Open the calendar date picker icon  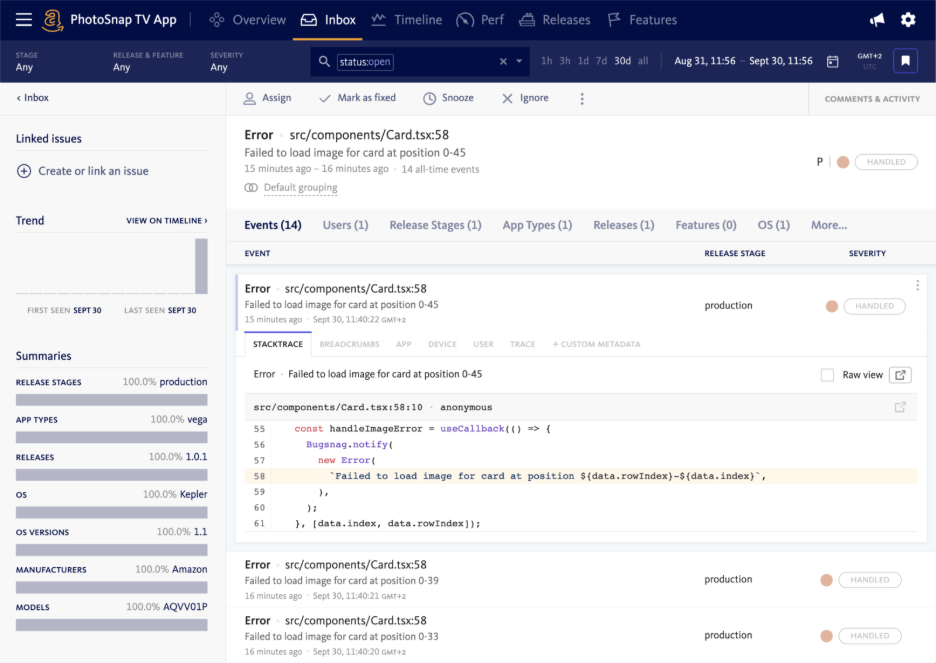pos(833,61)
